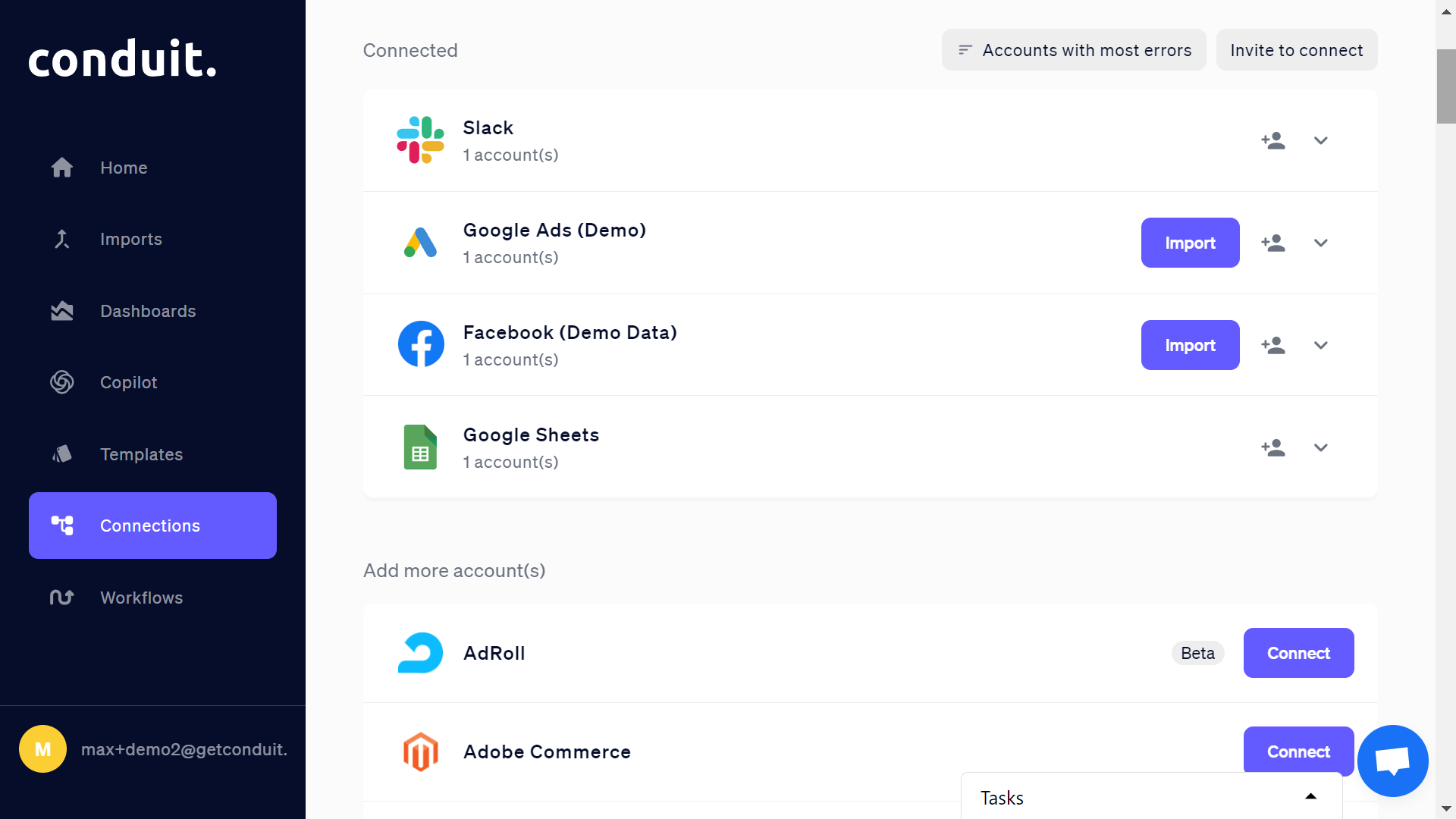This screenshot has height=819, width=1456.
Task: Click the user avatar with letter M
Action: coord(43,749)
